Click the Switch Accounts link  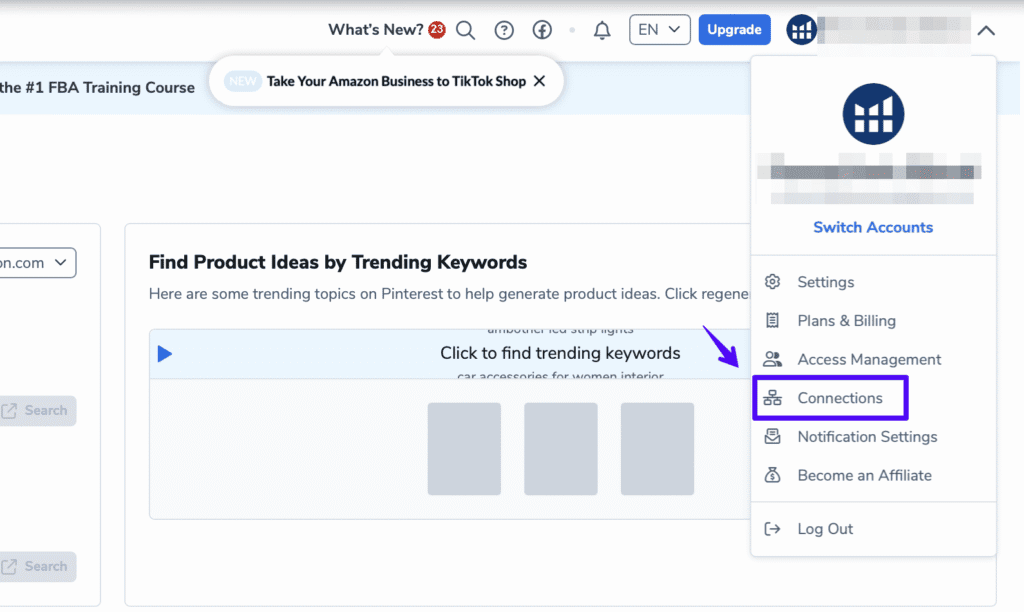pyautogui.click(x=872, y=227)
